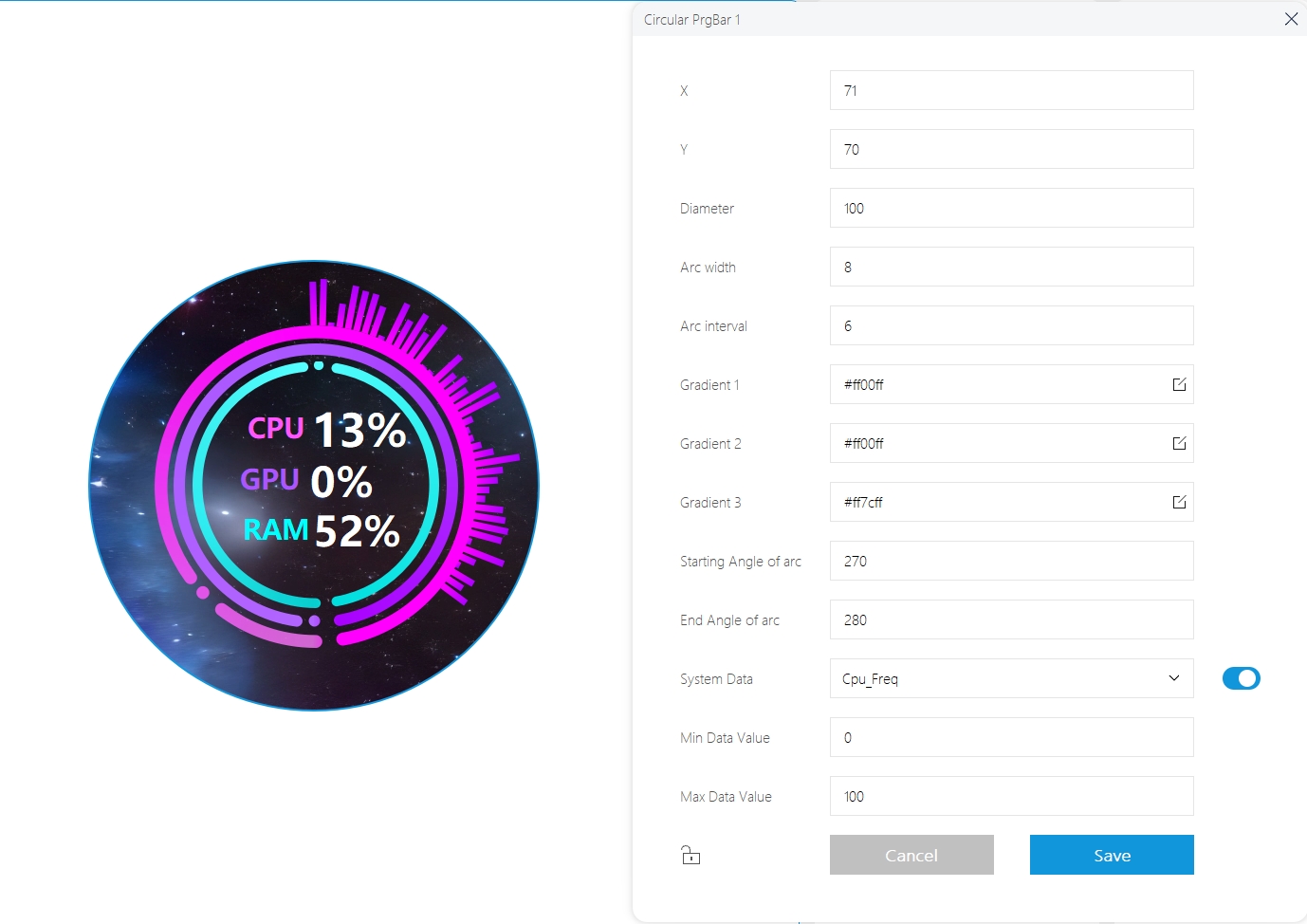Screen dimensions: 1307x924
Task: Toggle the lock icon beside Cancel
Action: [690, 855]
